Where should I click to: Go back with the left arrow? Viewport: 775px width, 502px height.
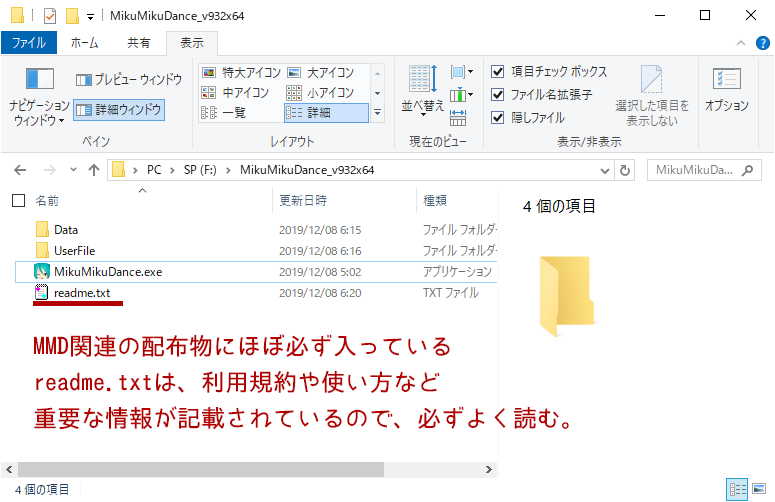pyautogui.click(x=20, y=170)
